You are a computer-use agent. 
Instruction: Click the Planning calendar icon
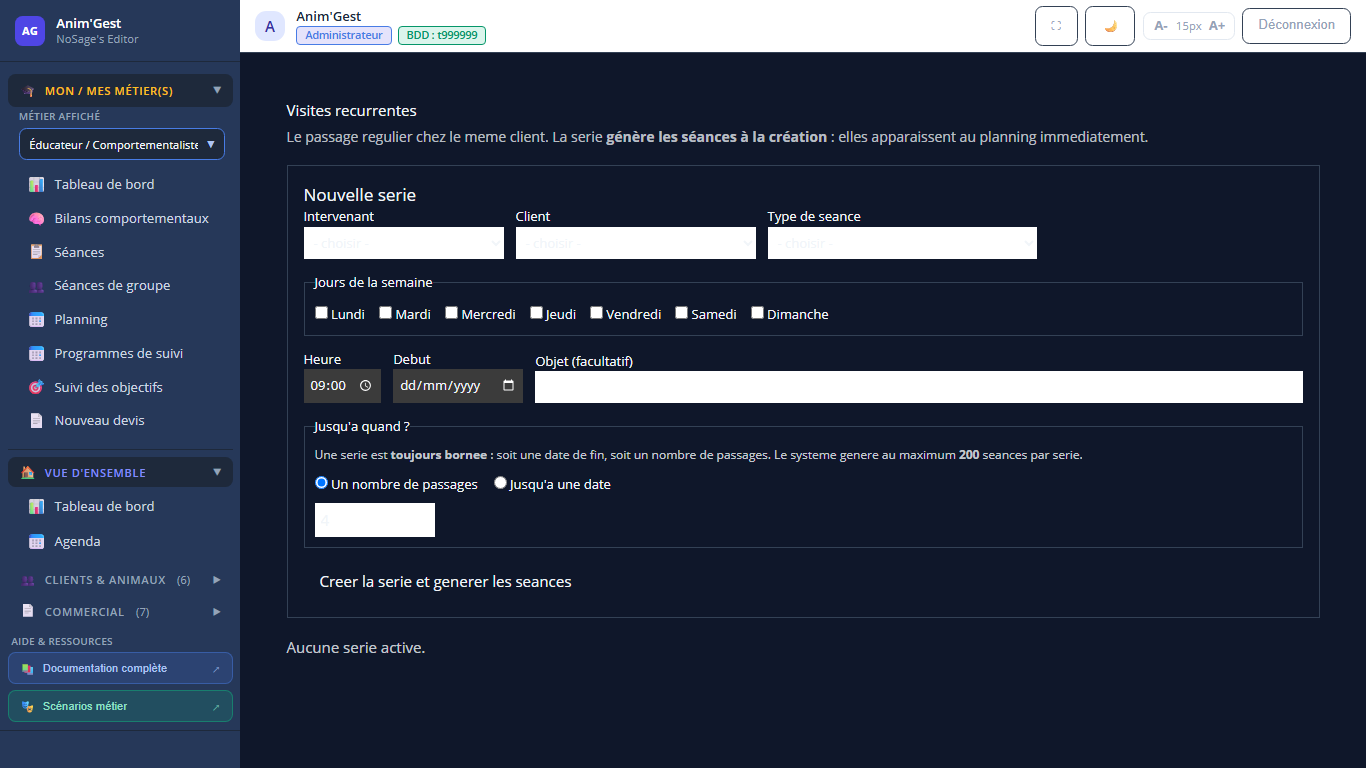coord(37,320)
